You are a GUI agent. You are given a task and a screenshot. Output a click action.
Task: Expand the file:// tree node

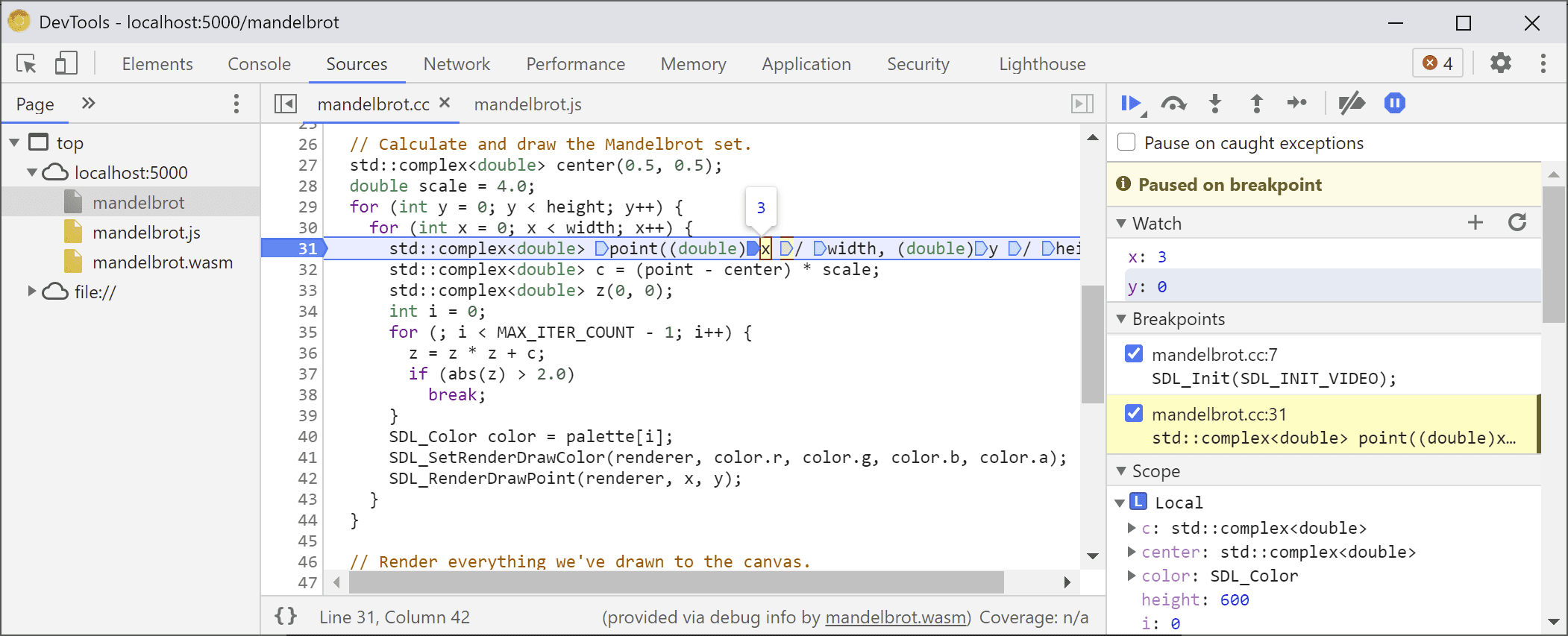[x=31, y=292]
